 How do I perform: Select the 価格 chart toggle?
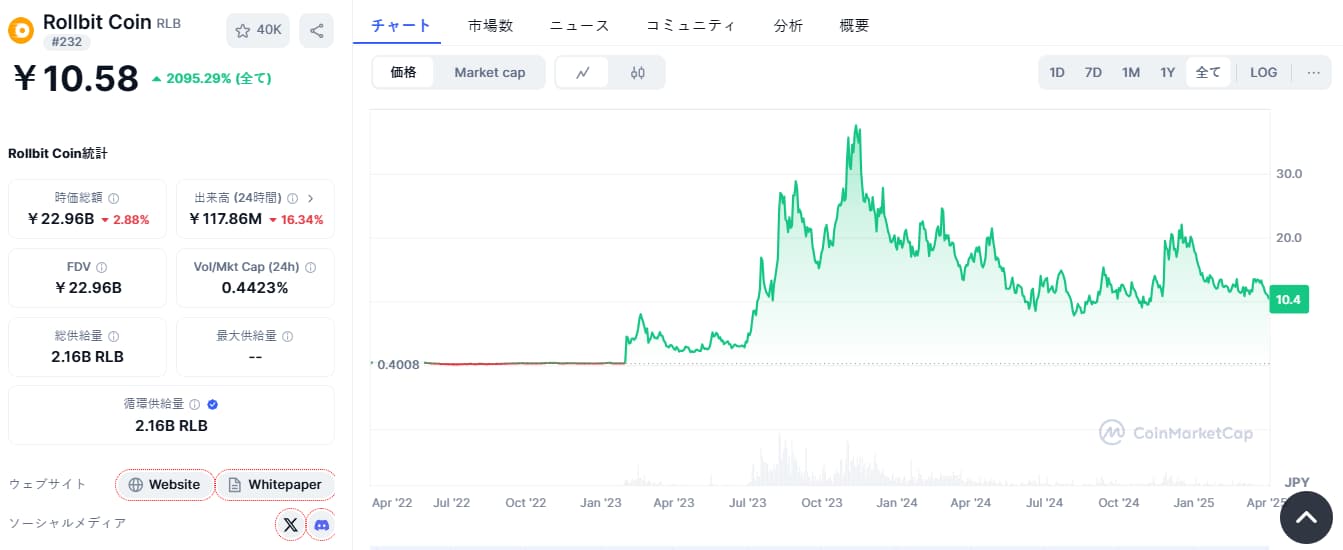coord(403,72)
